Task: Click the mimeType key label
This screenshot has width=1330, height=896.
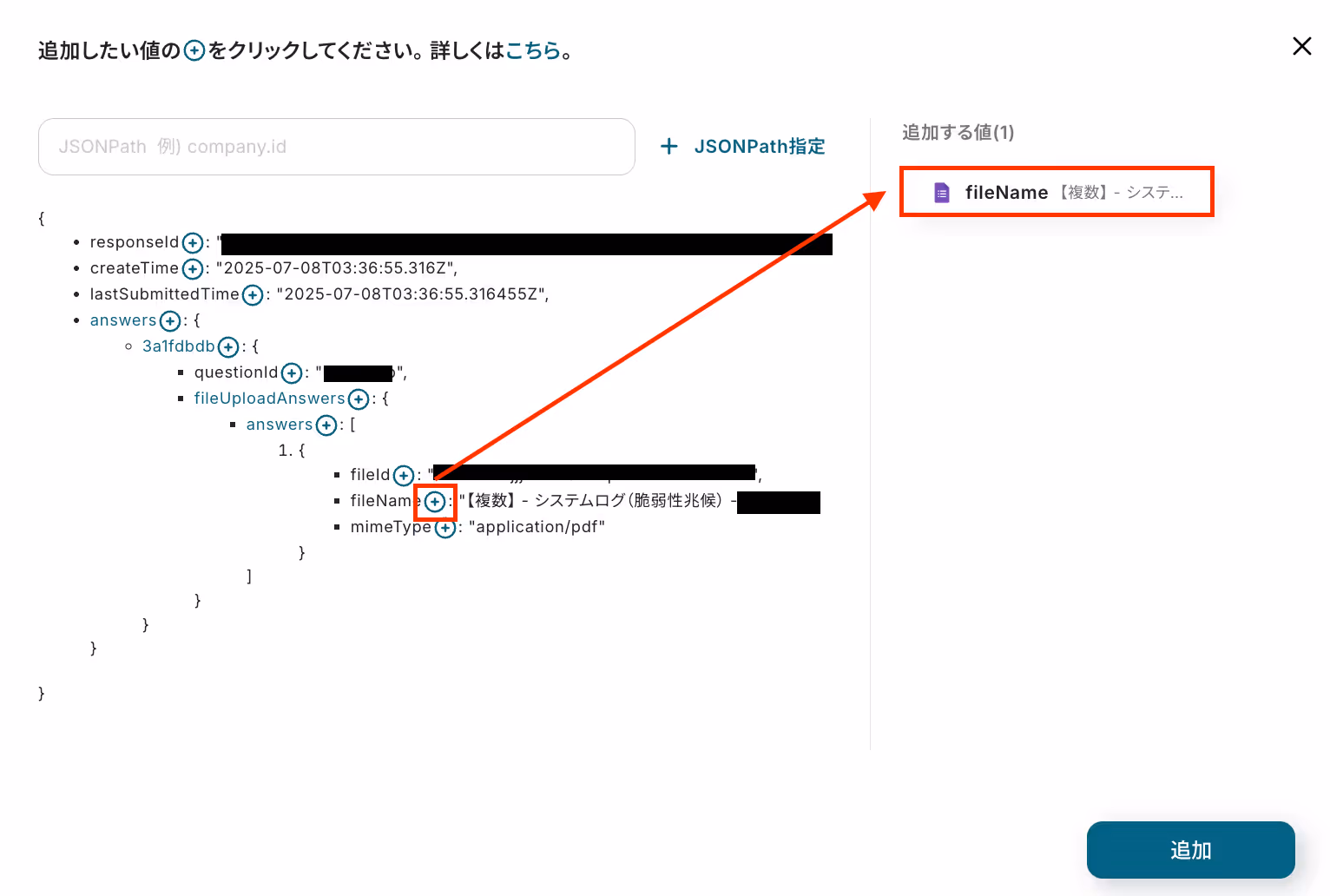Action: pos(391,527)
